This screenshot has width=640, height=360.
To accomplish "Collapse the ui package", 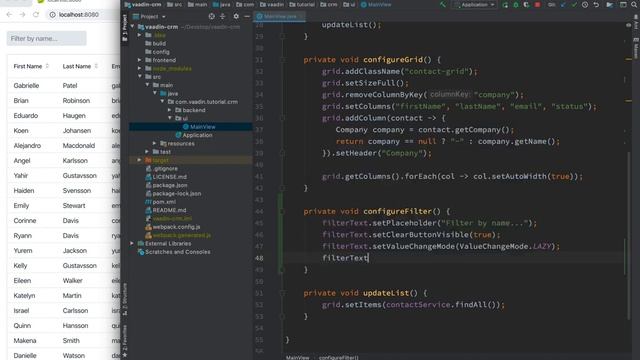I will tap(170, 118).
